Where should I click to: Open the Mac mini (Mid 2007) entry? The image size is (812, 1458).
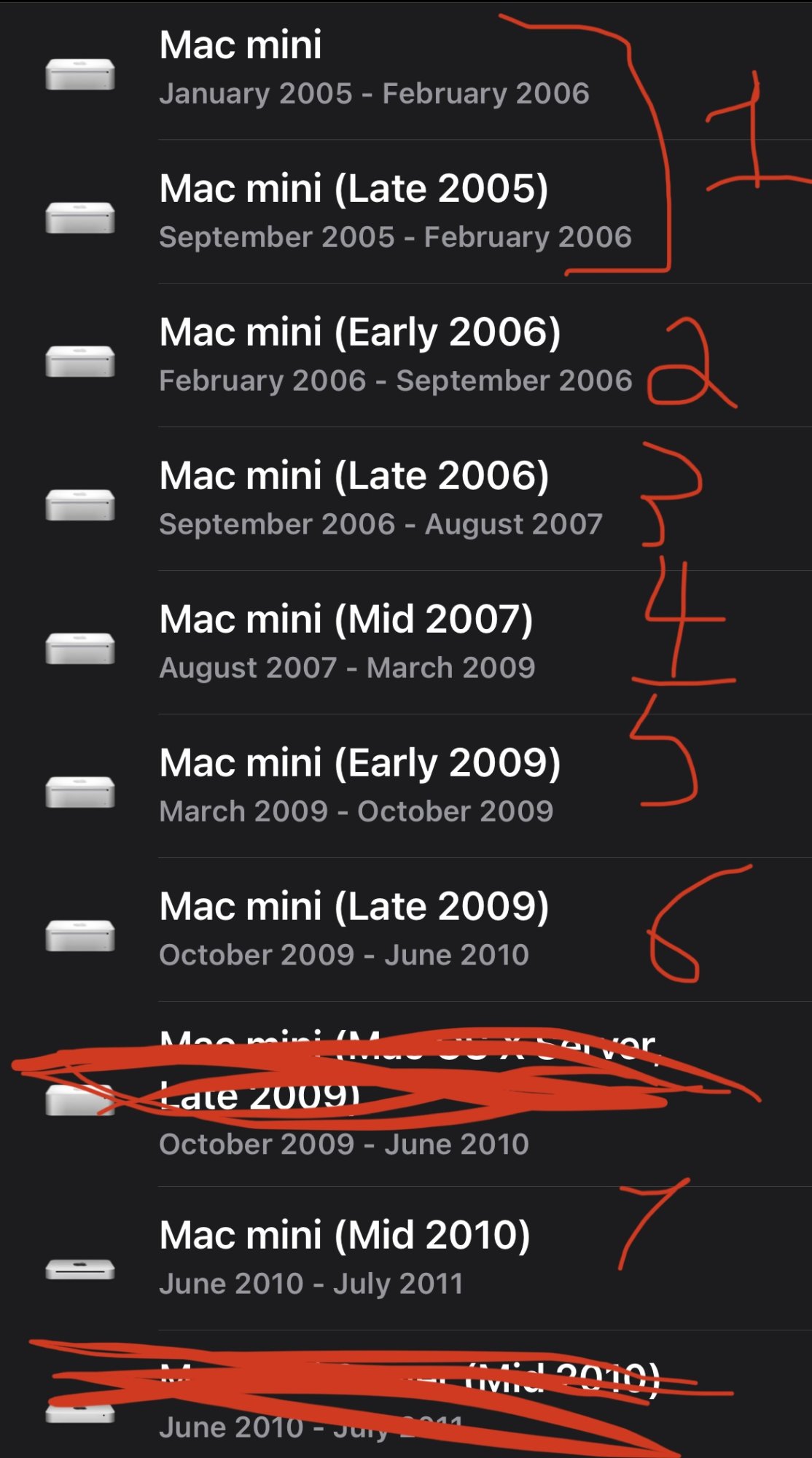406,642
